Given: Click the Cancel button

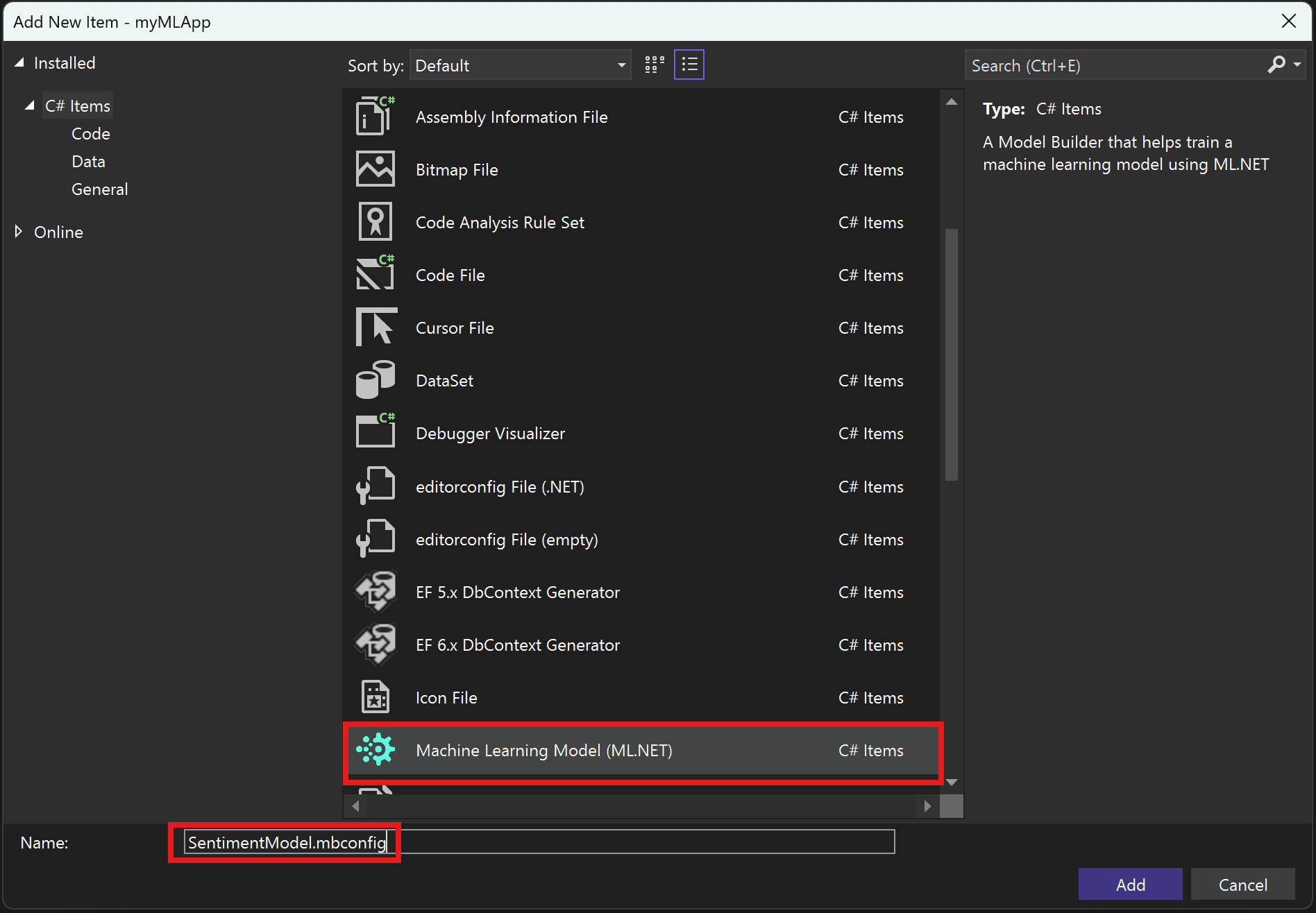Looking at the screenshot, I should 1242,884.
